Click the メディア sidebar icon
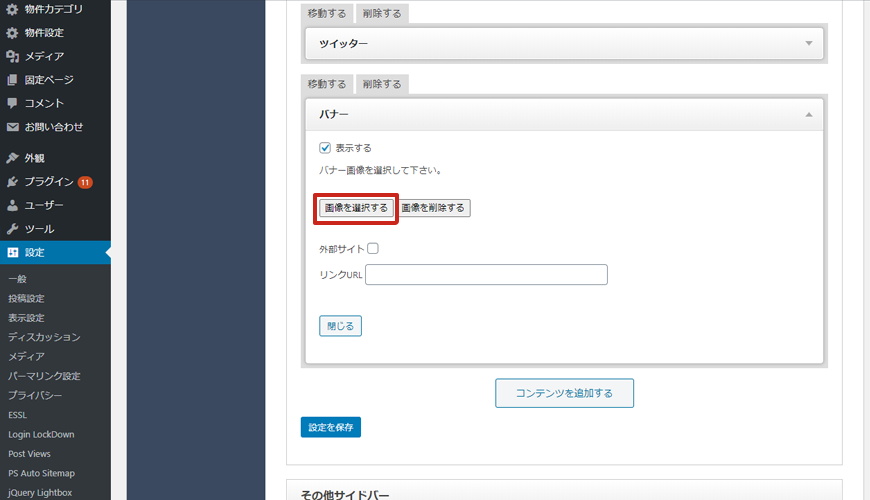This screenshot has height=500, width=870. [x=12, y=56]
